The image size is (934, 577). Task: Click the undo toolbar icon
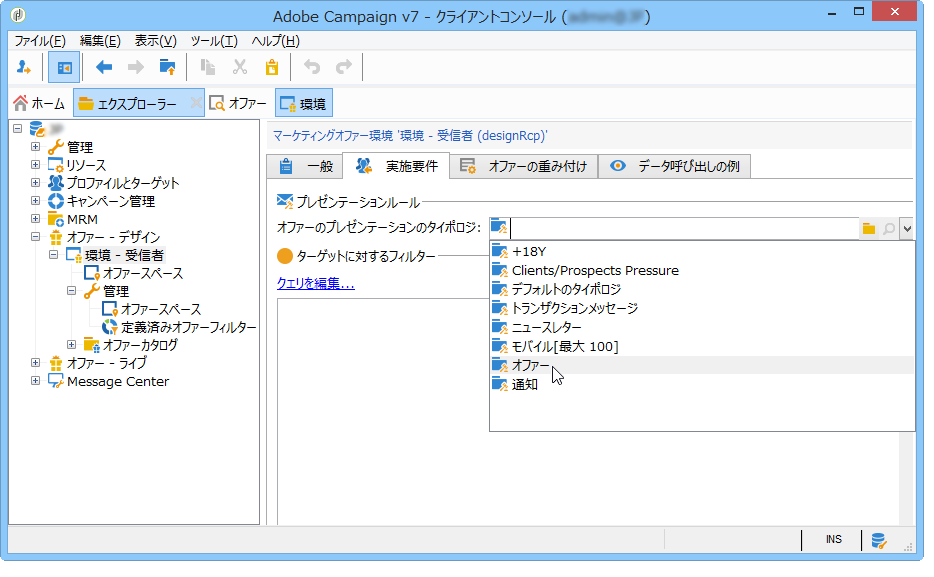312,67
